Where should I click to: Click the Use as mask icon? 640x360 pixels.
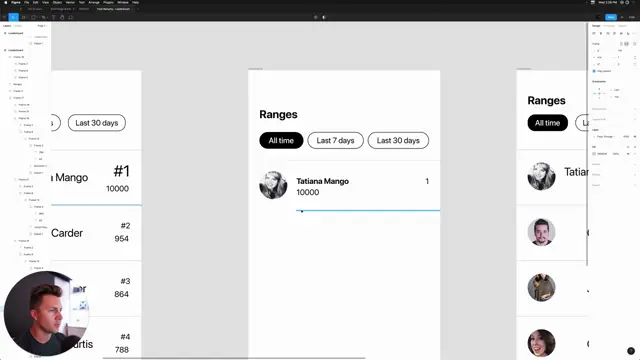tap(324, 17)
